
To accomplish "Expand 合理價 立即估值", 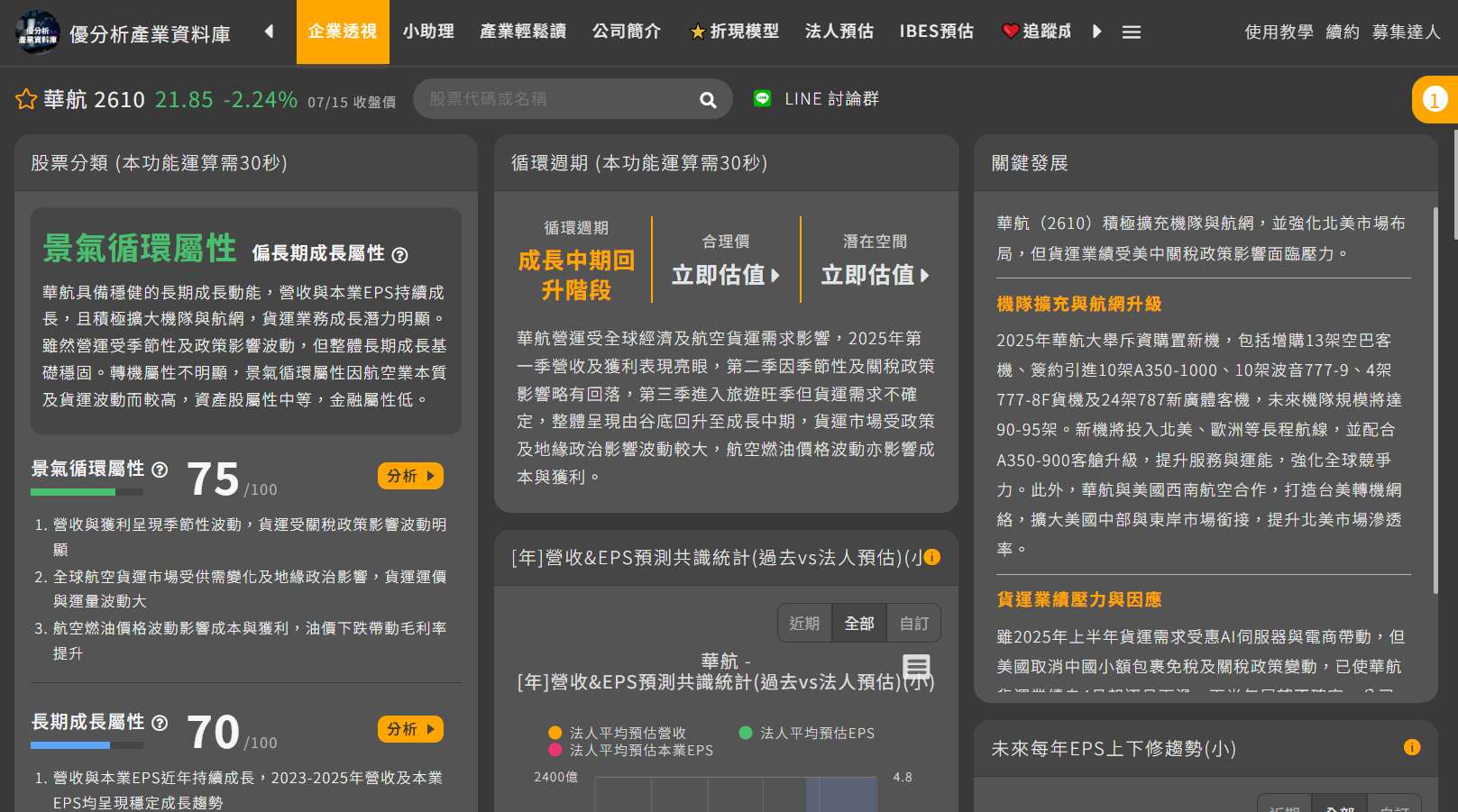I will coord(726,275).
